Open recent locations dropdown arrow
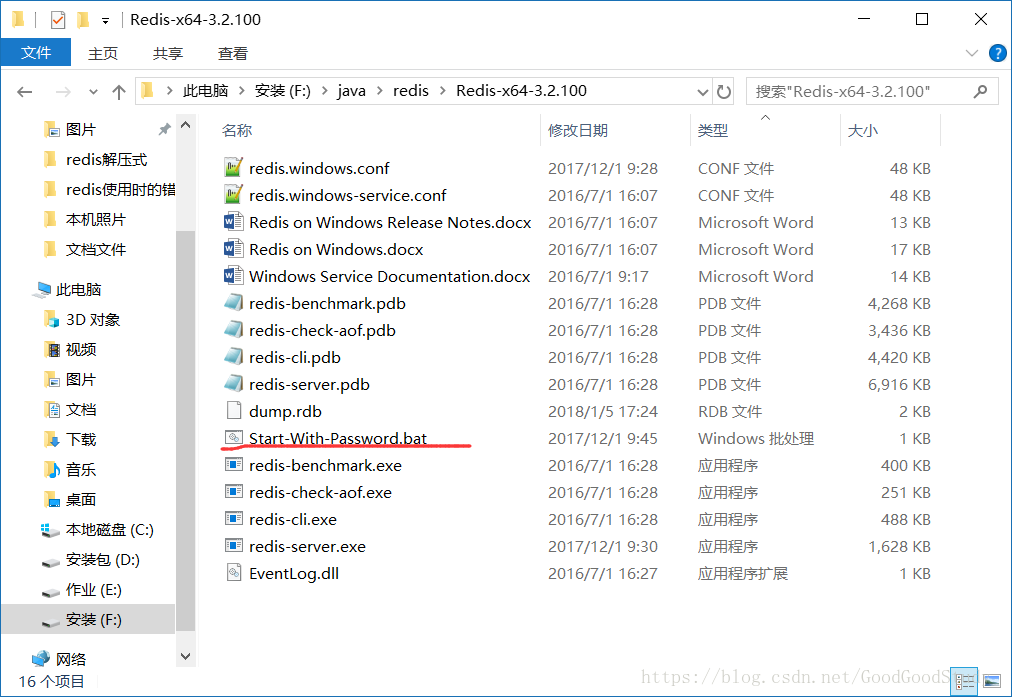This screenshot has height=697, width=1012. point(93,92)
